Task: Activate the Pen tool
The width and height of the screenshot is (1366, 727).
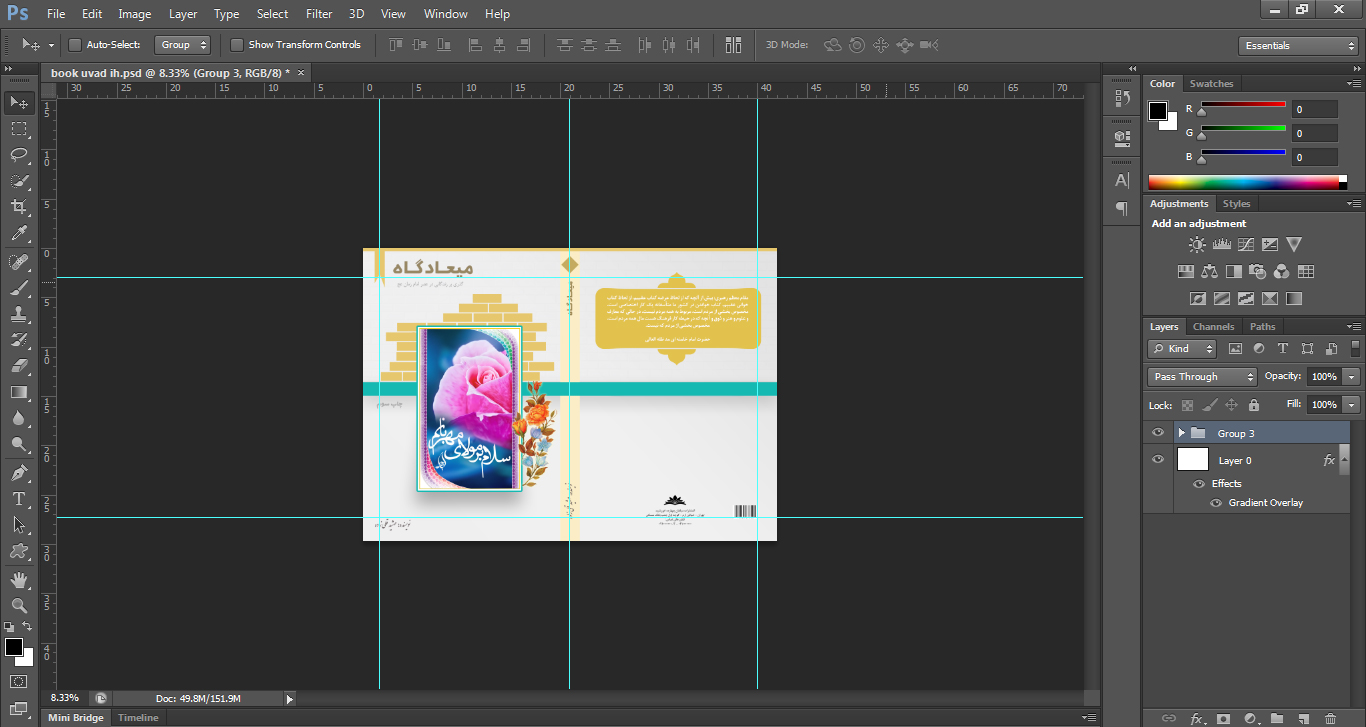Action: (19, 472)
